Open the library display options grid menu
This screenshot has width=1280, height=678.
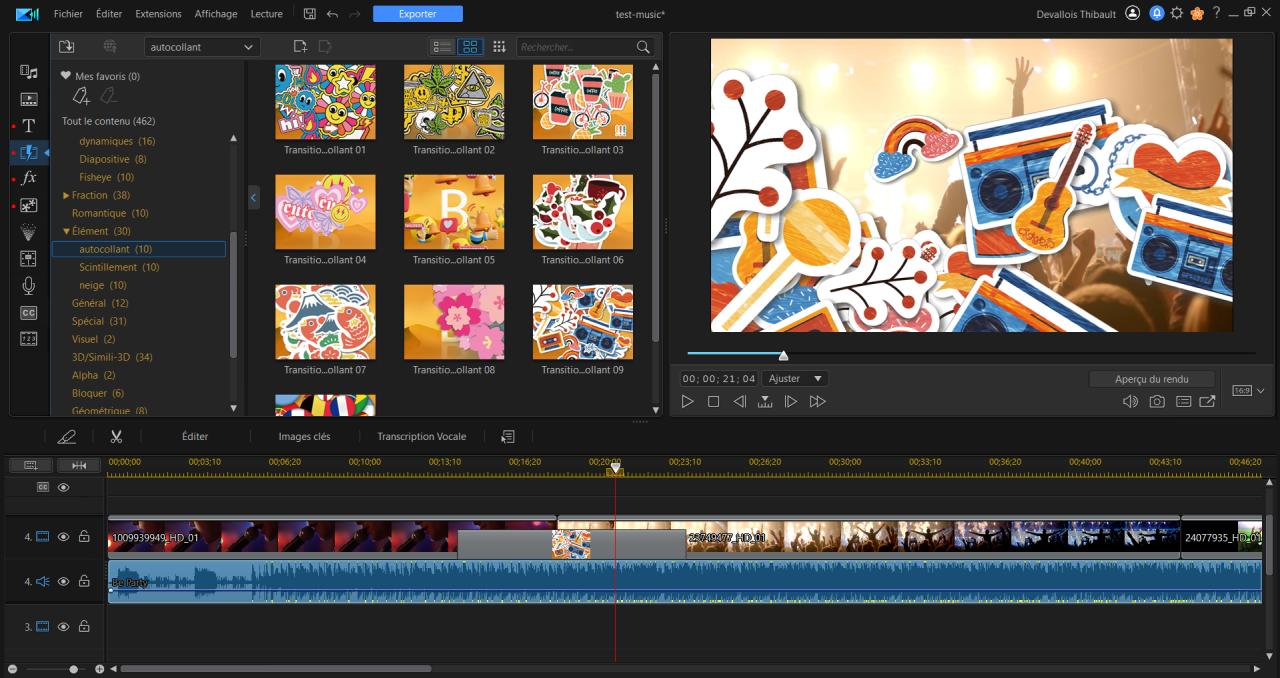pos(499,47)
